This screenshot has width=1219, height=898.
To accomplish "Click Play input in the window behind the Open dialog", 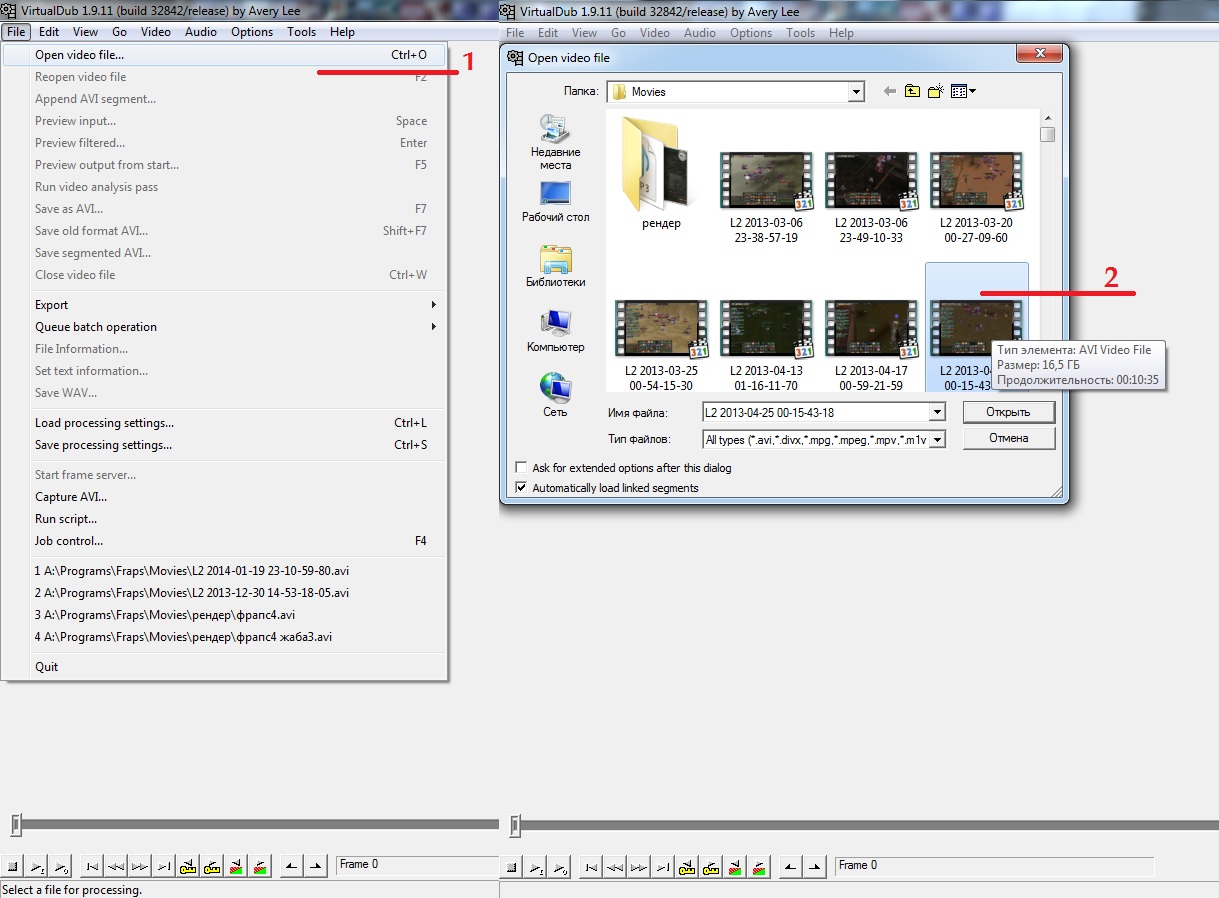I will pyautogui.click(x=536, y=867).
